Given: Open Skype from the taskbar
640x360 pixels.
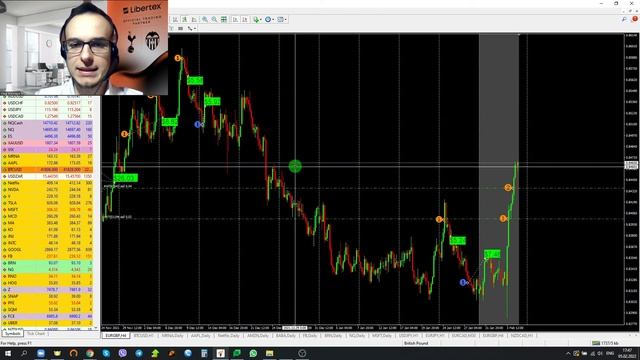Looking at the screenshot, I should pos(106,353).
